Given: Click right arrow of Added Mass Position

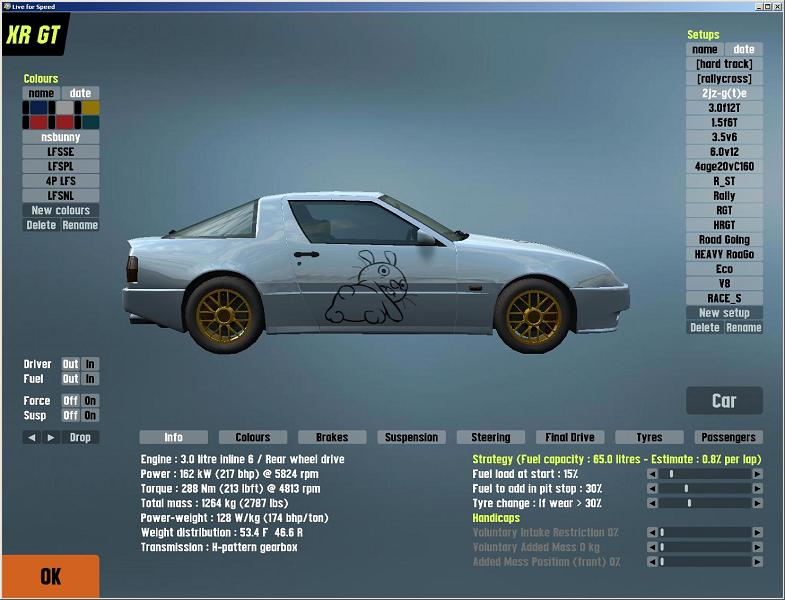Looking at the screenshot, I should click(757, 562).
